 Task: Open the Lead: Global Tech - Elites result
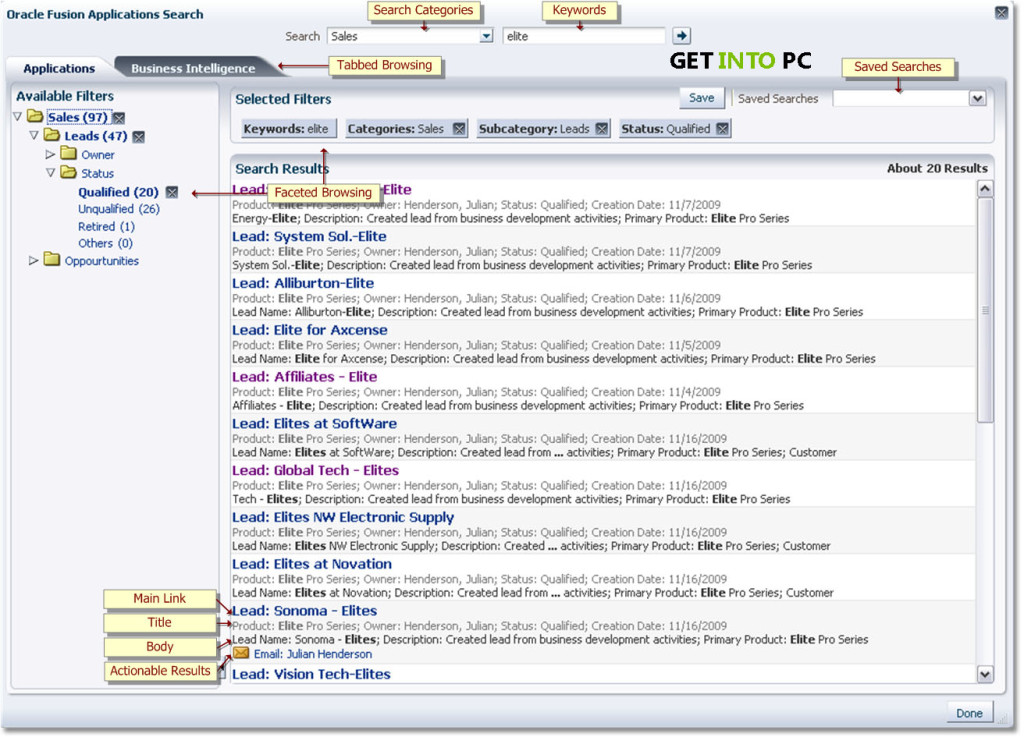click(315, 471)
